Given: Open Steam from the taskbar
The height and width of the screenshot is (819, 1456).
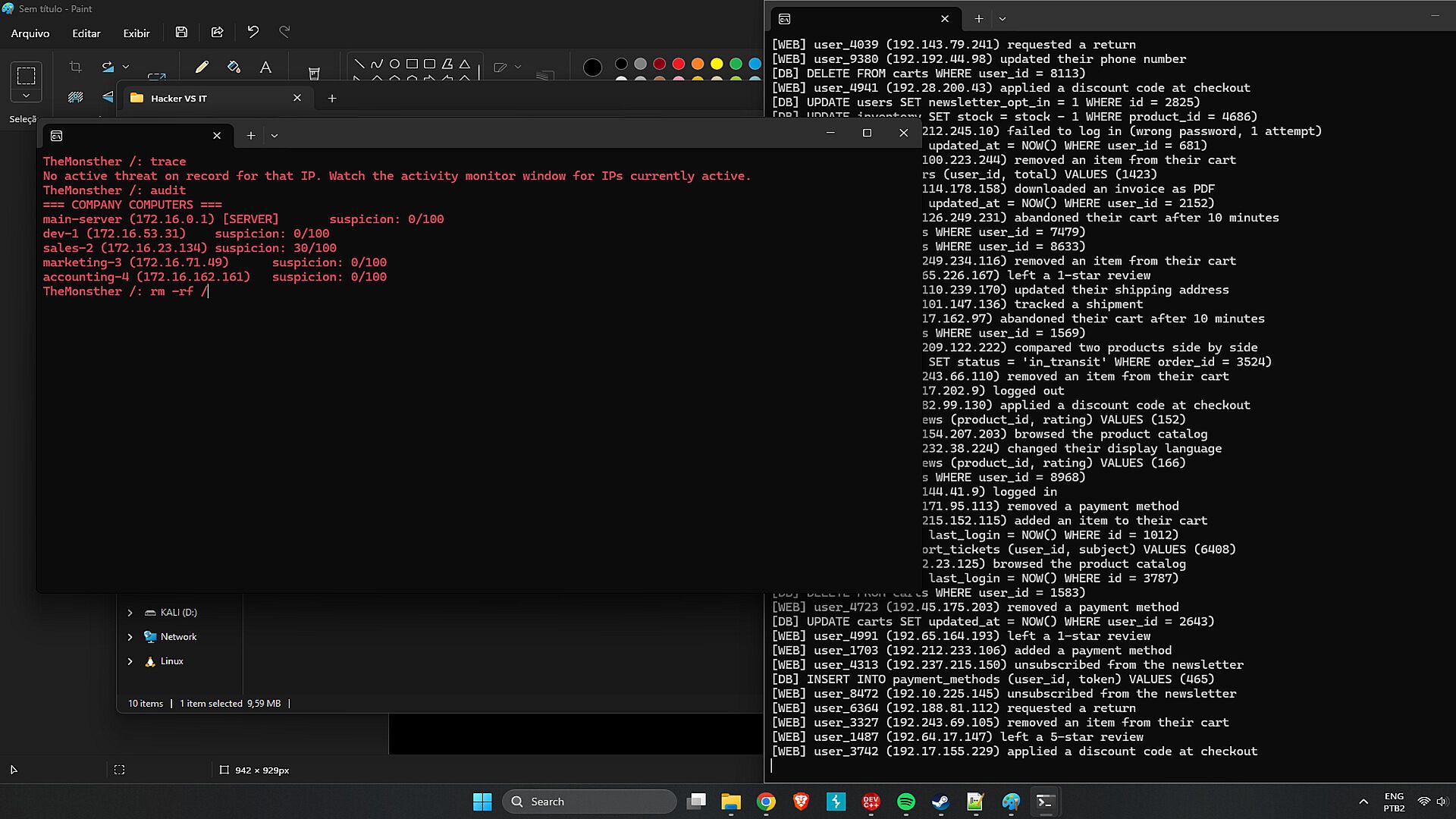Looking at the screenshot, I should [x=940, y=802].
